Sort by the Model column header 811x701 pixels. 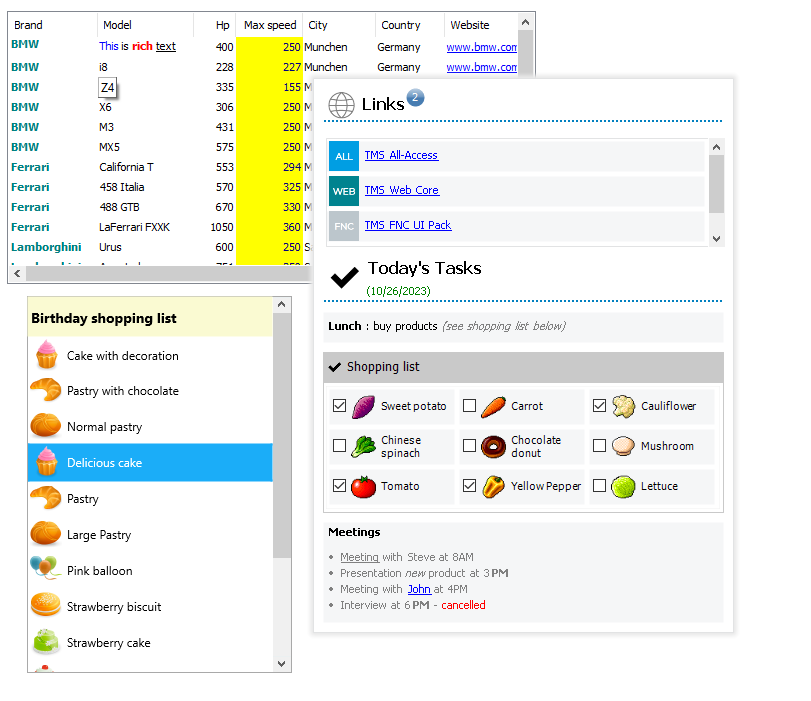click(x=145, y=25)
